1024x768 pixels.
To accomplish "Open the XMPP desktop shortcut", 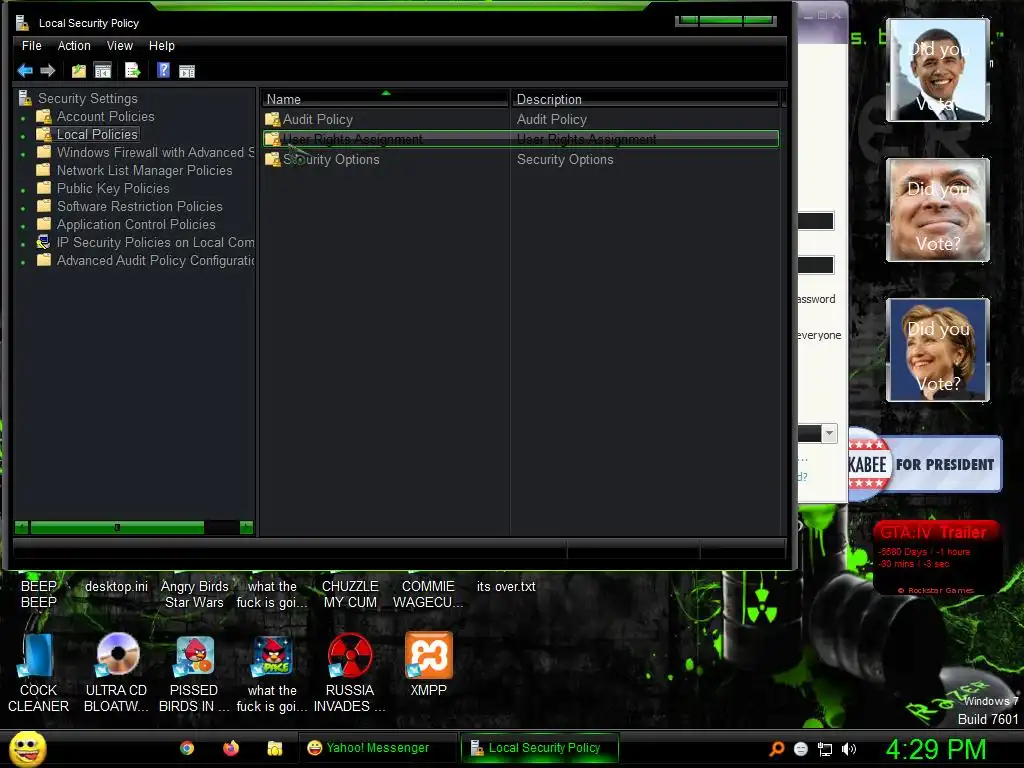I will click(428, 665).
